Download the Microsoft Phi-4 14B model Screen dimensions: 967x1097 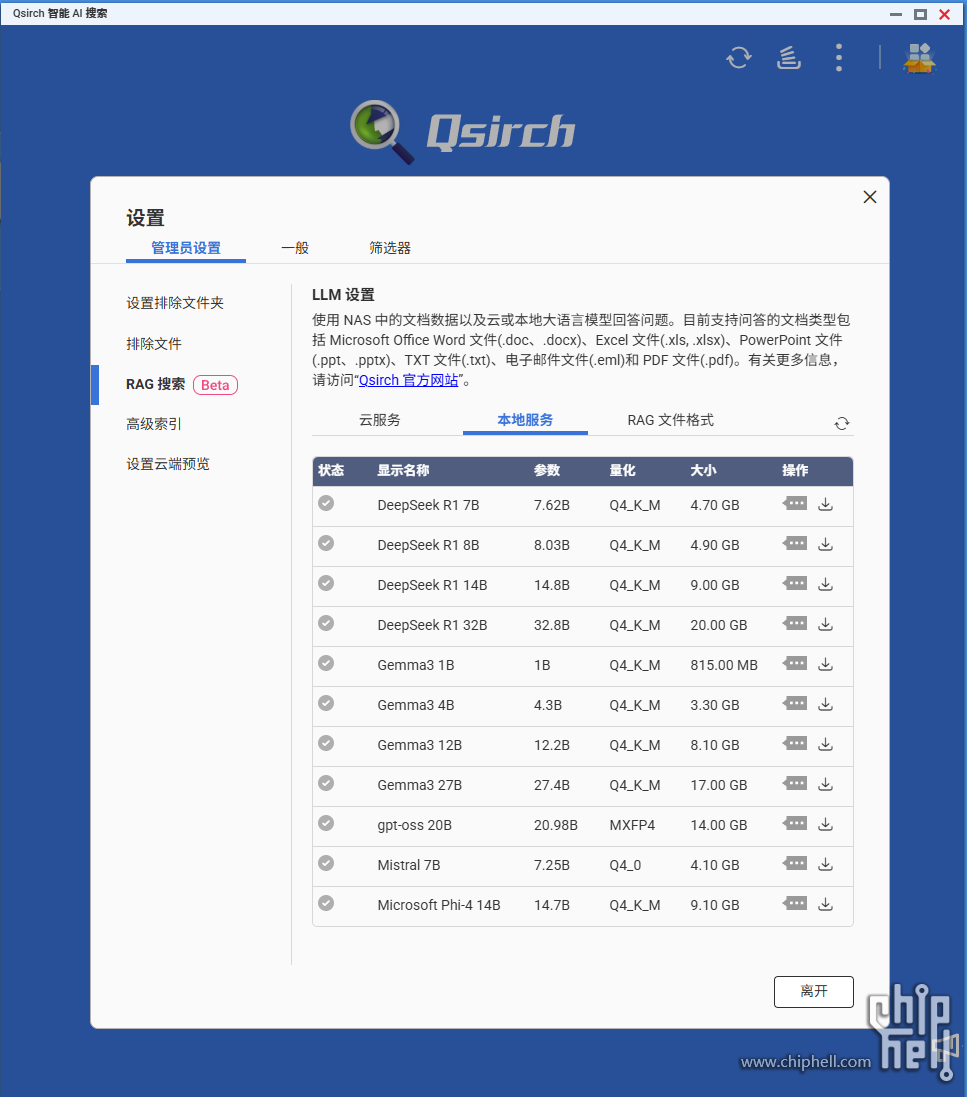[x=825, y=903]
